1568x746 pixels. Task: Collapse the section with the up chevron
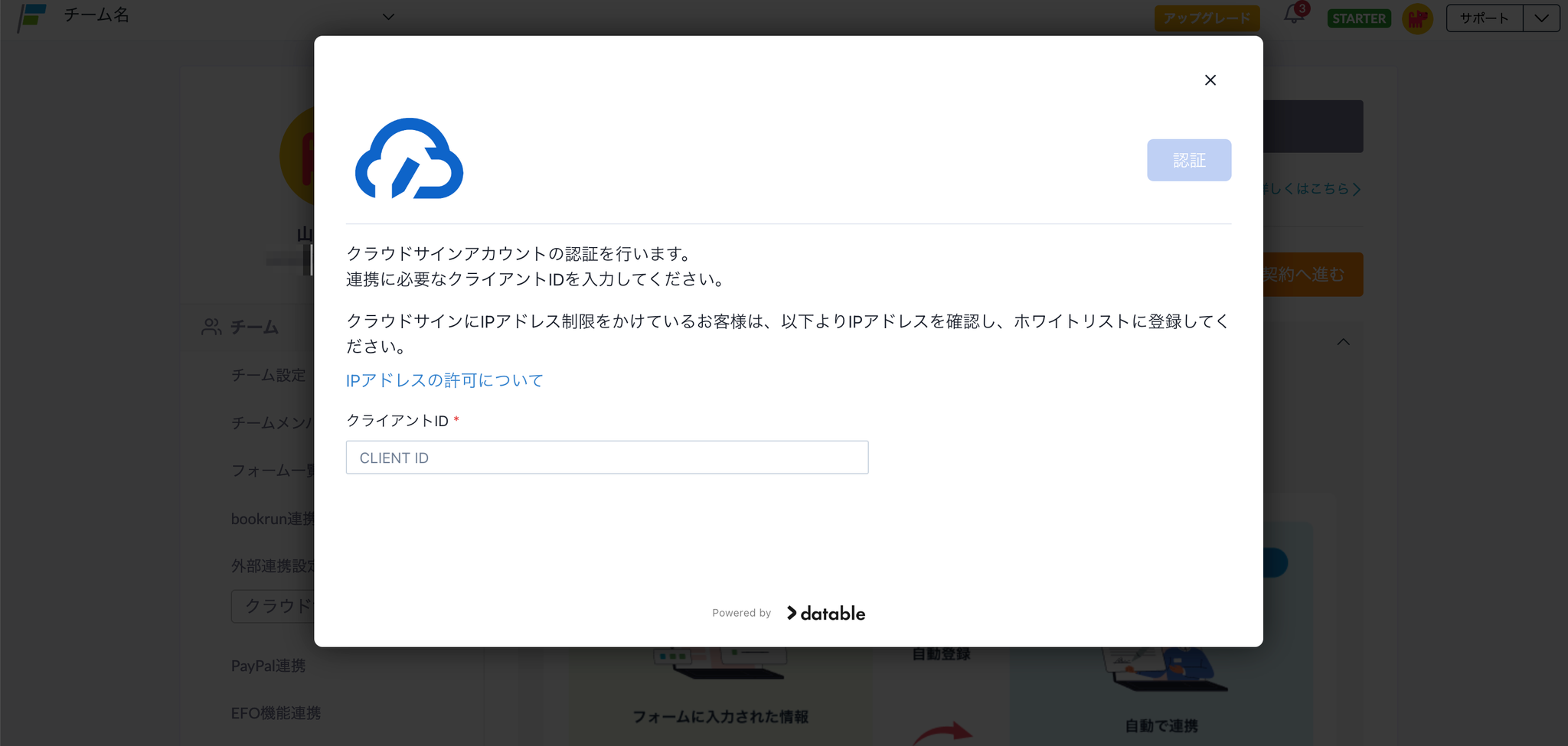tap(1343, 342)
